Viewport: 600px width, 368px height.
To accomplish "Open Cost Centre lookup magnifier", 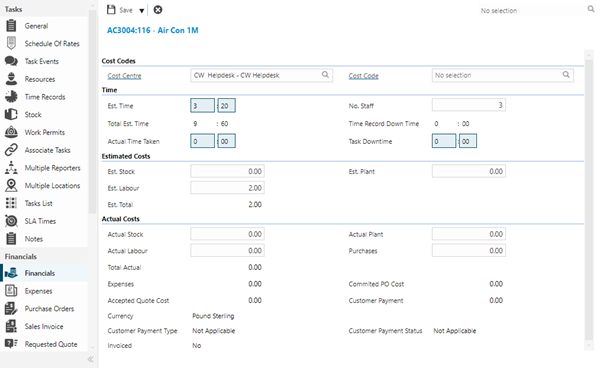I will pos(325,75).
